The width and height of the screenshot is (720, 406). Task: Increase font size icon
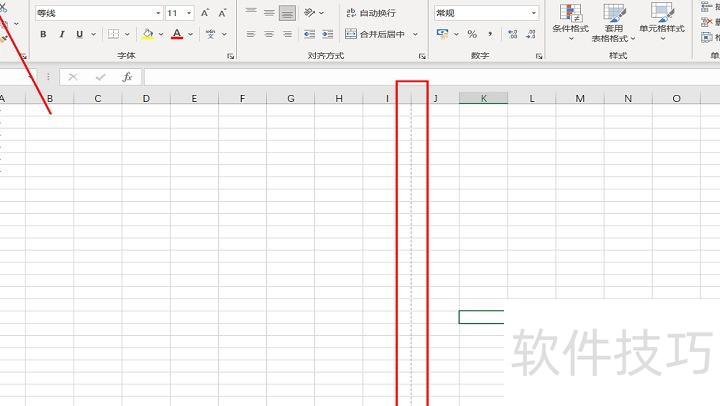[x=205, y=13]
